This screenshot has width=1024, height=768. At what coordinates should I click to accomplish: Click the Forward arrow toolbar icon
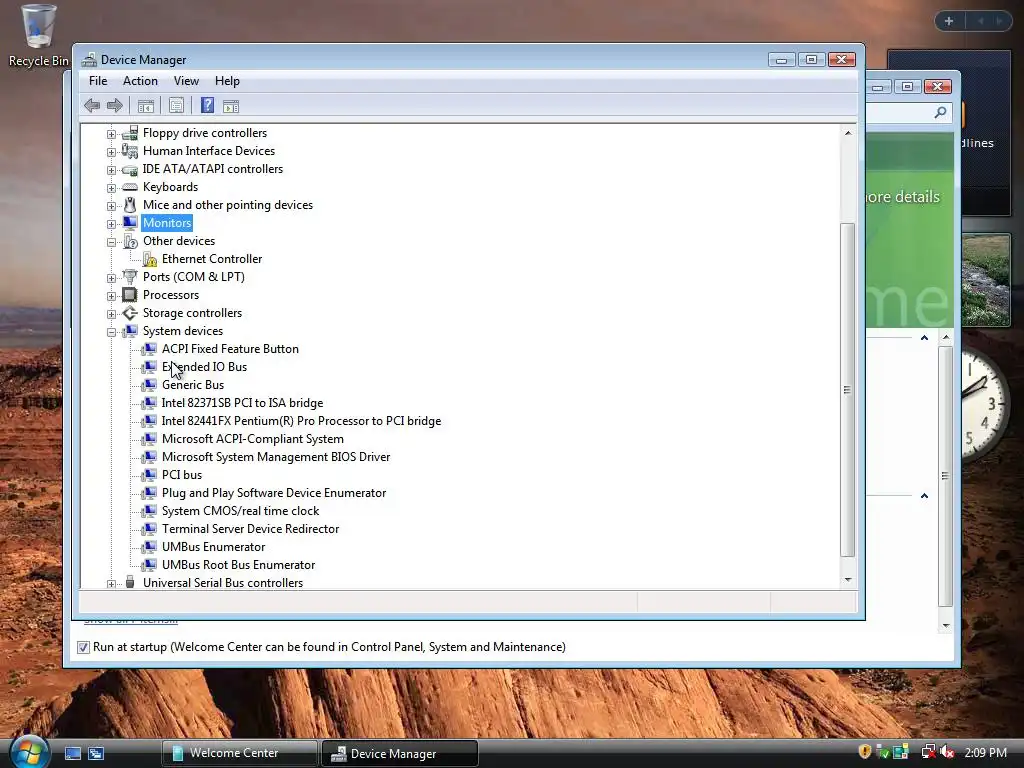coord(115,105)
